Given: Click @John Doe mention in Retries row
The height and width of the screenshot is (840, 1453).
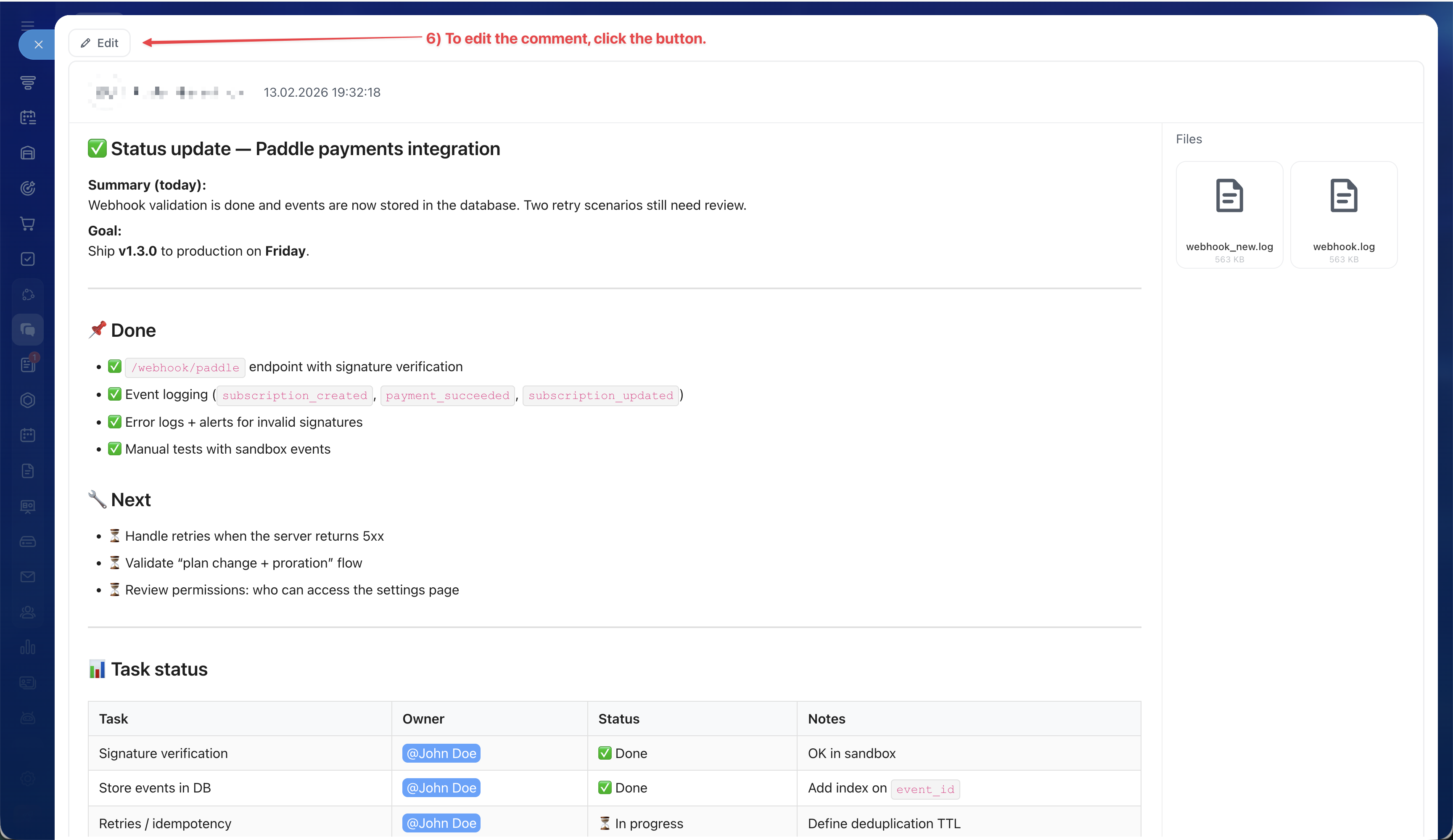Looking at the screenshot, I should [x=441, y=823].
